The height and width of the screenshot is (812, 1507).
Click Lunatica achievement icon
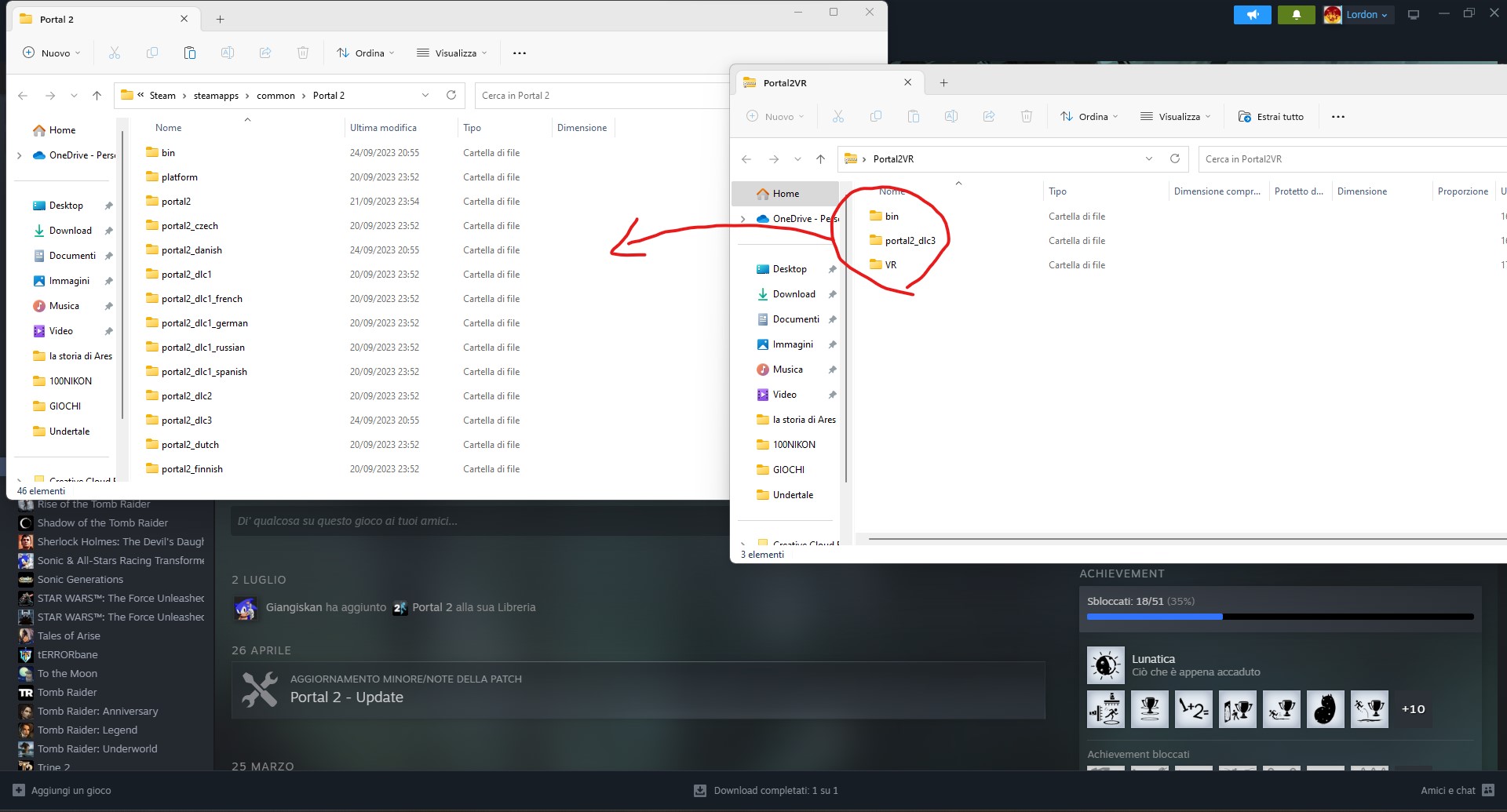[x=1106, y=665]
